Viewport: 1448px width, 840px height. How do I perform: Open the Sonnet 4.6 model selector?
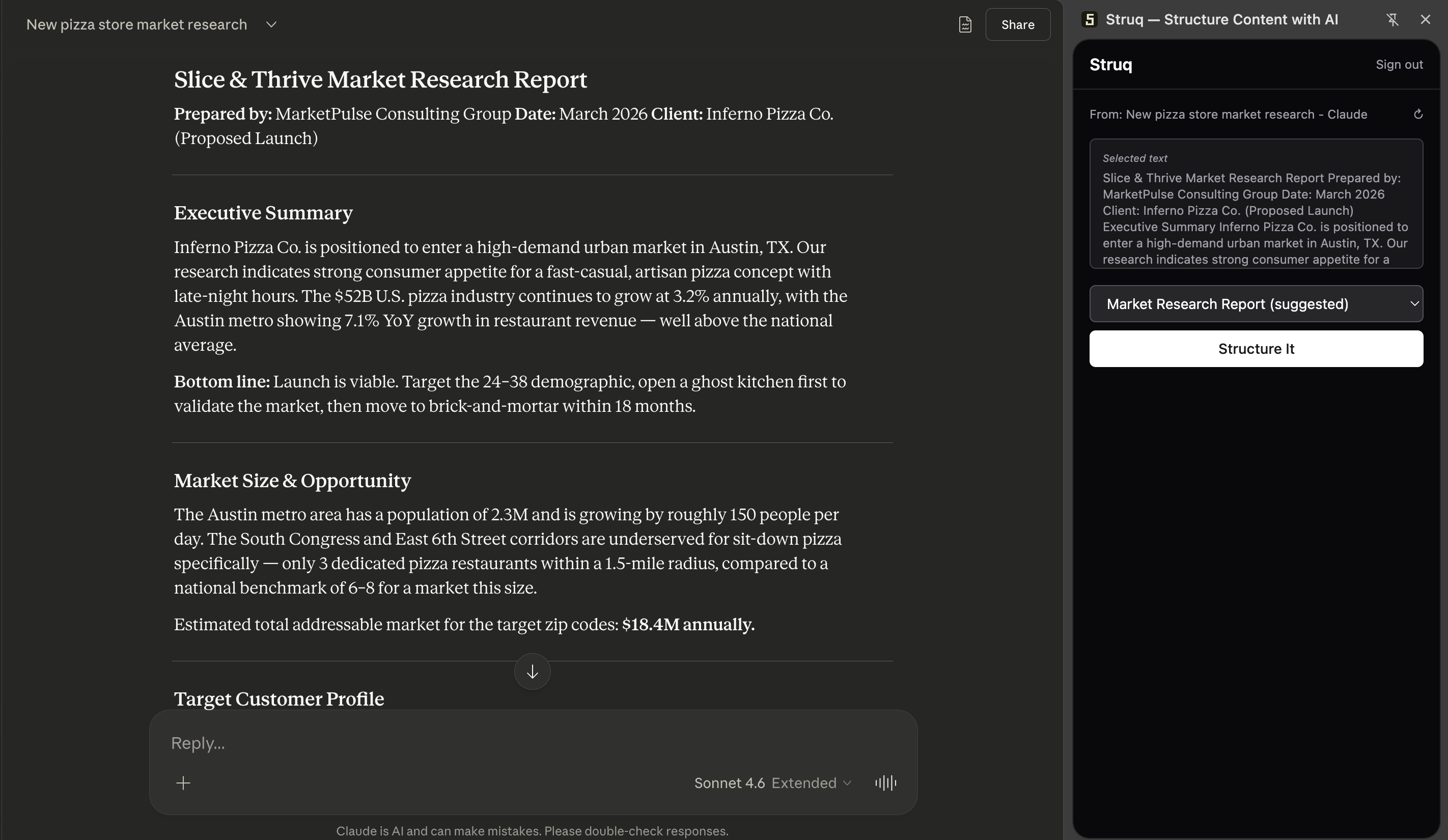tap(729, 782)
